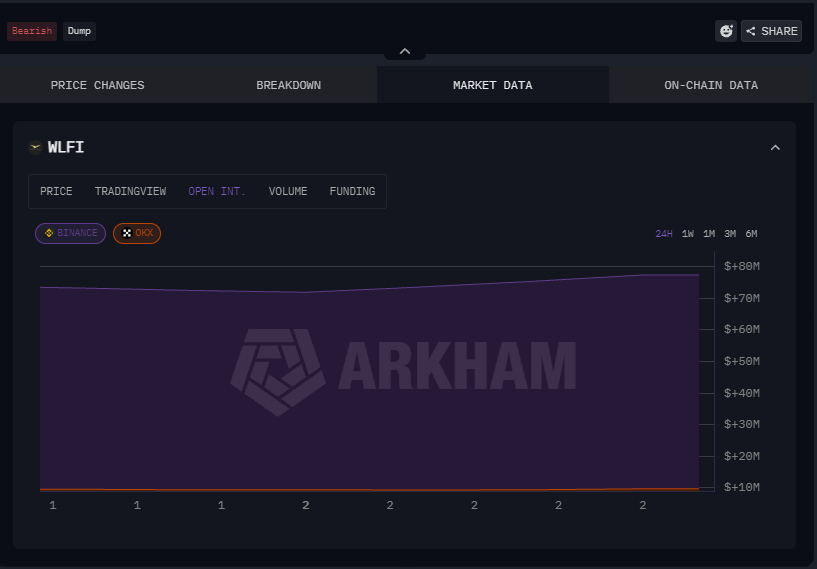
Task: Collapse the WLFI section chevron
Action: click(x=775, y=147)
